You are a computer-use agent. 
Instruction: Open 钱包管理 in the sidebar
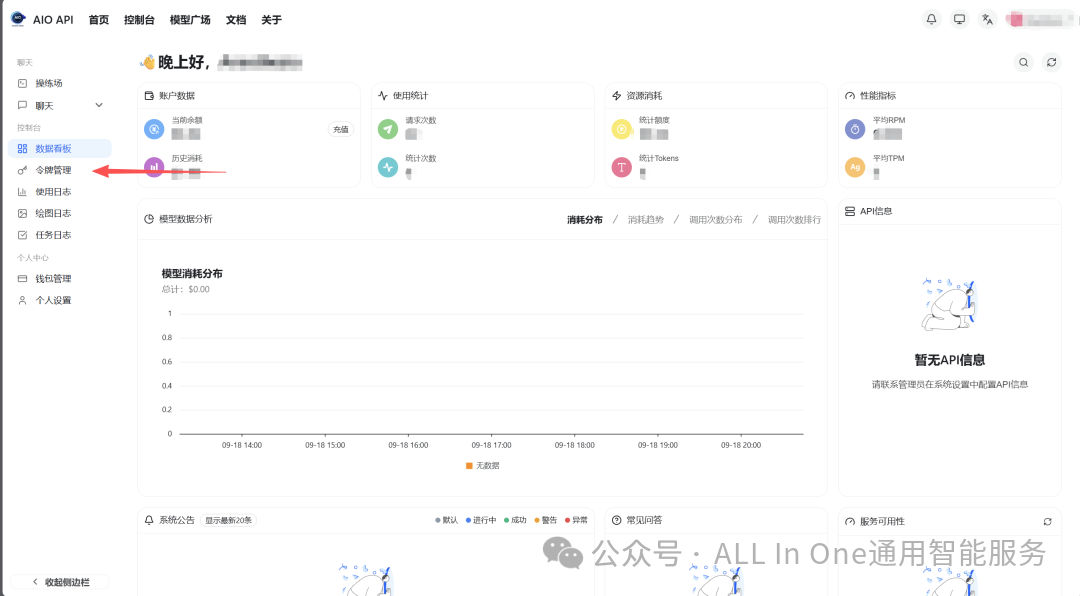(60, 278)
